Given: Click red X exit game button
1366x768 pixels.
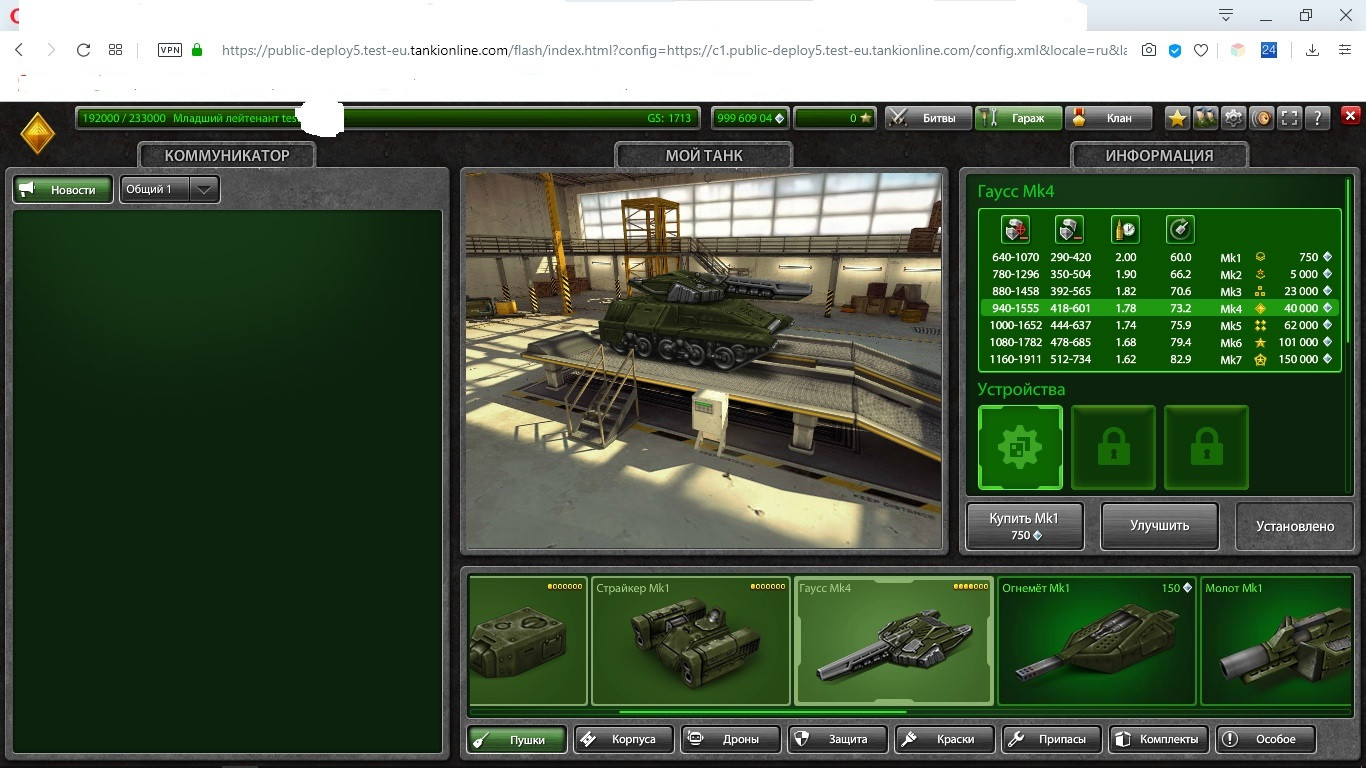Looking at the screenshot, I should pos(1350,117).
